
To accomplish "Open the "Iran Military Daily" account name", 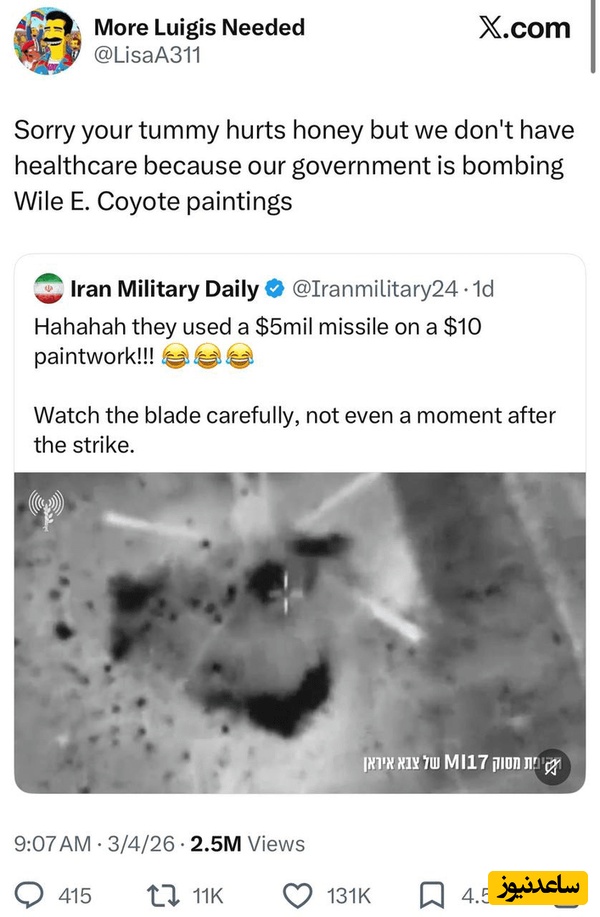I will 164,290.
